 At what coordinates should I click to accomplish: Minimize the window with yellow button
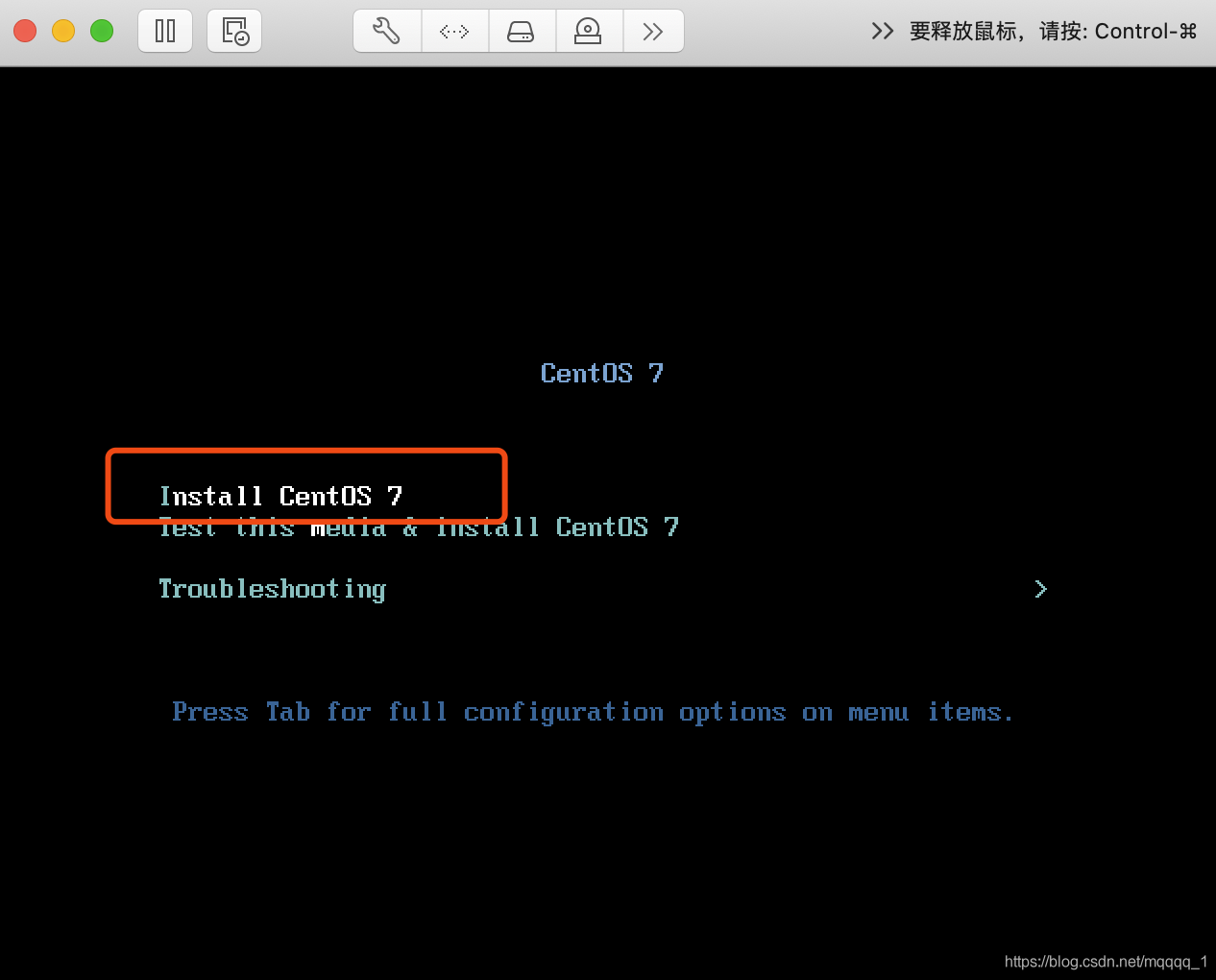tap(63, 31)
